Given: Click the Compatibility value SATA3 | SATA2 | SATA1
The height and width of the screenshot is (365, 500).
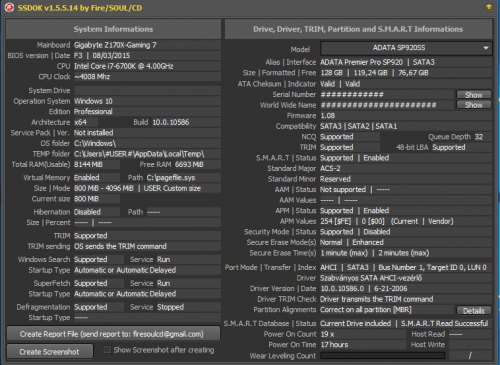Looking at the screenshot, I should [x=406, y=126].
